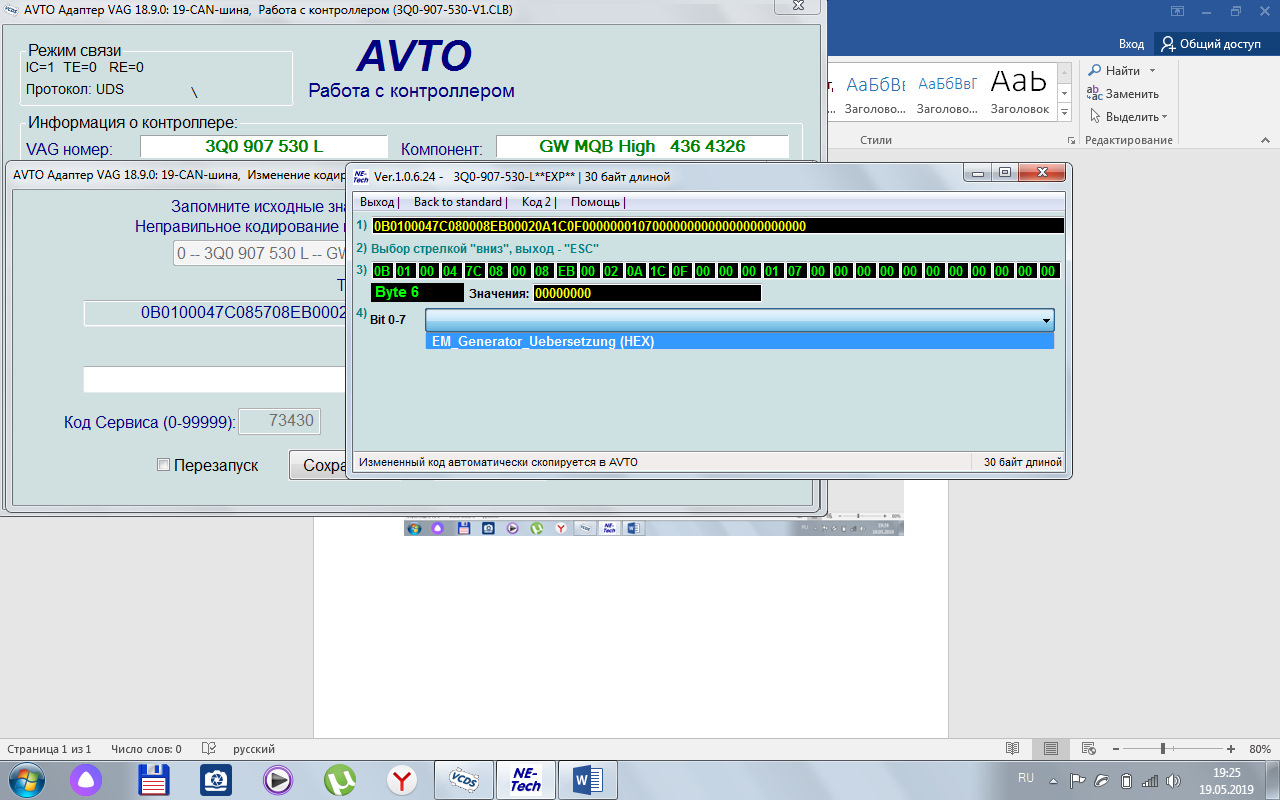The width and height of the screenshot is (1280, 800).
Task: Open the dropdown arrow next to Найти
Action: tap(1152, 71)
